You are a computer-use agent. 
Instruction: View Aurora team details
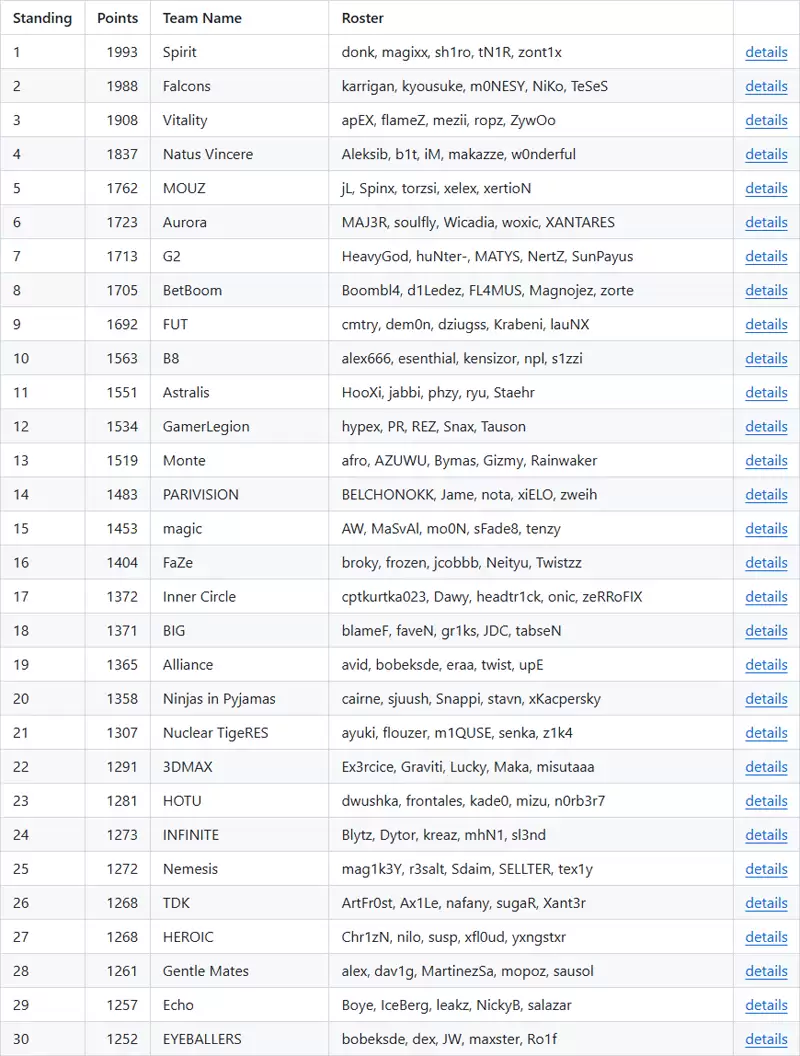click(766, 222)
